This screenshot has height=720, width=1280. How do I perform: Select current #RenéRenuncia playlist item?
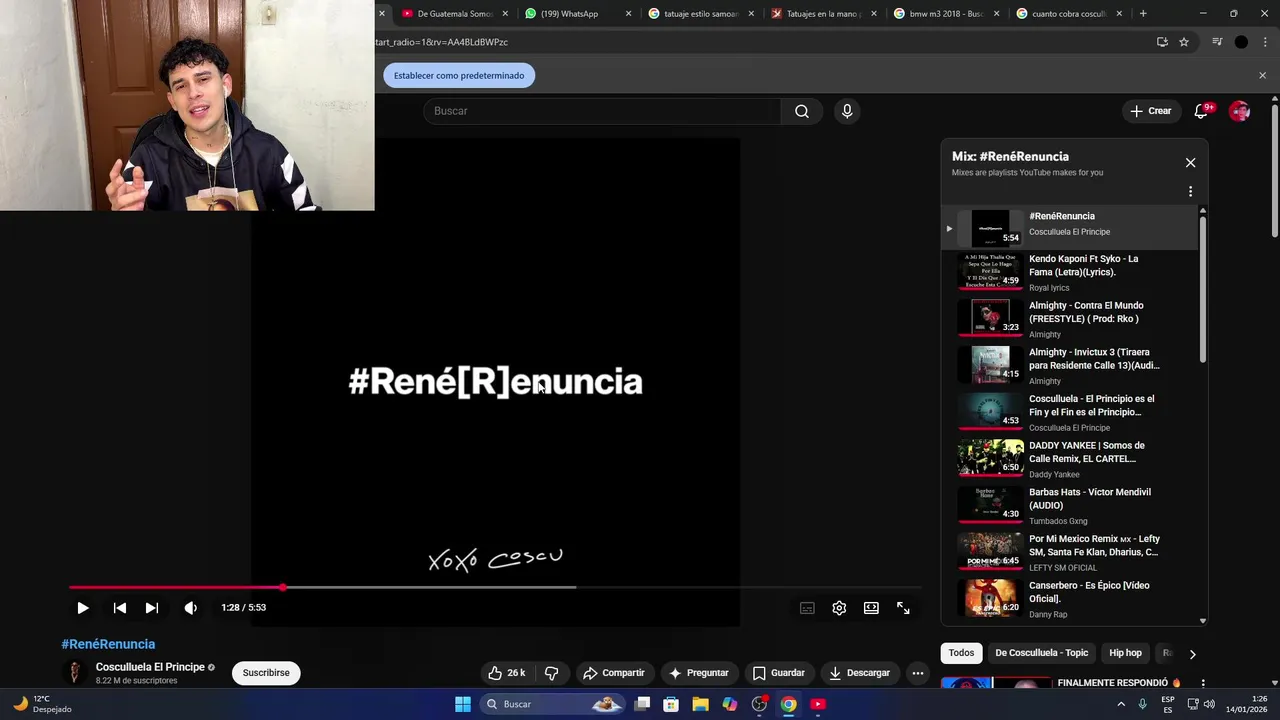pos(1070,227)
